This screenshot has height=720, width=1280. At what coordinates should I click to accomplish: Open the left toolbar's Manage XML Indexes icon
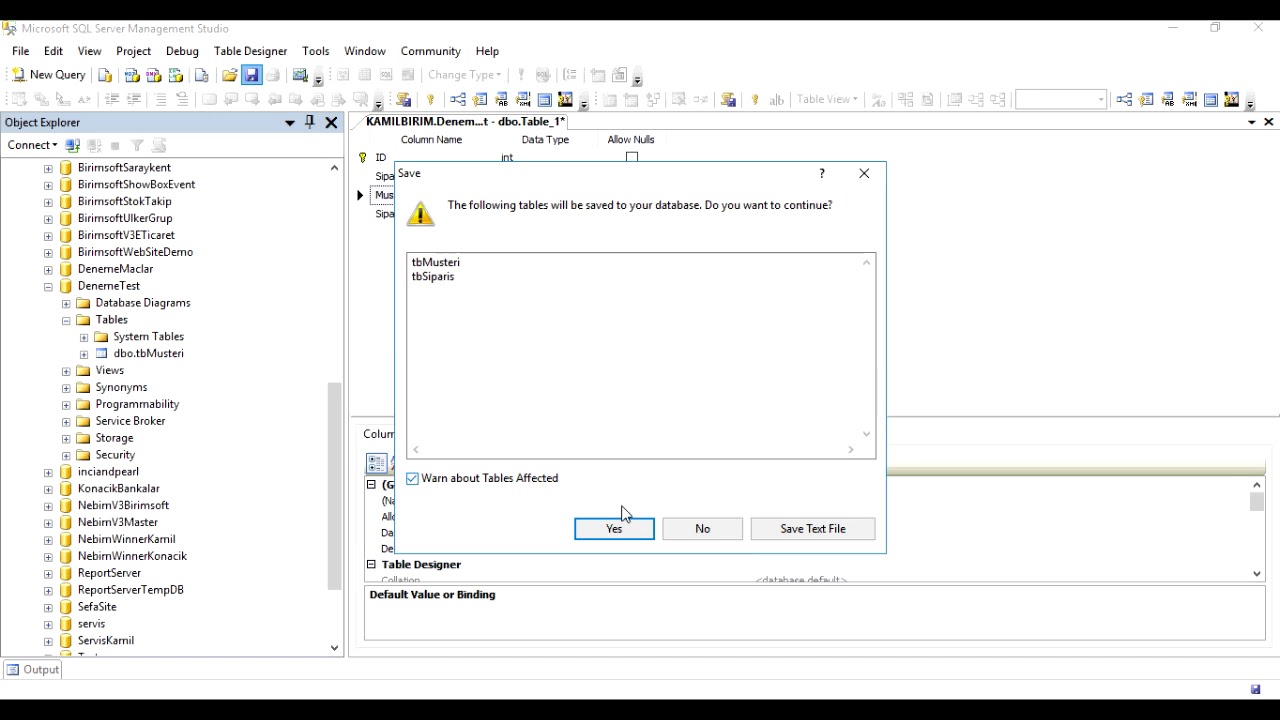[522, 99]
